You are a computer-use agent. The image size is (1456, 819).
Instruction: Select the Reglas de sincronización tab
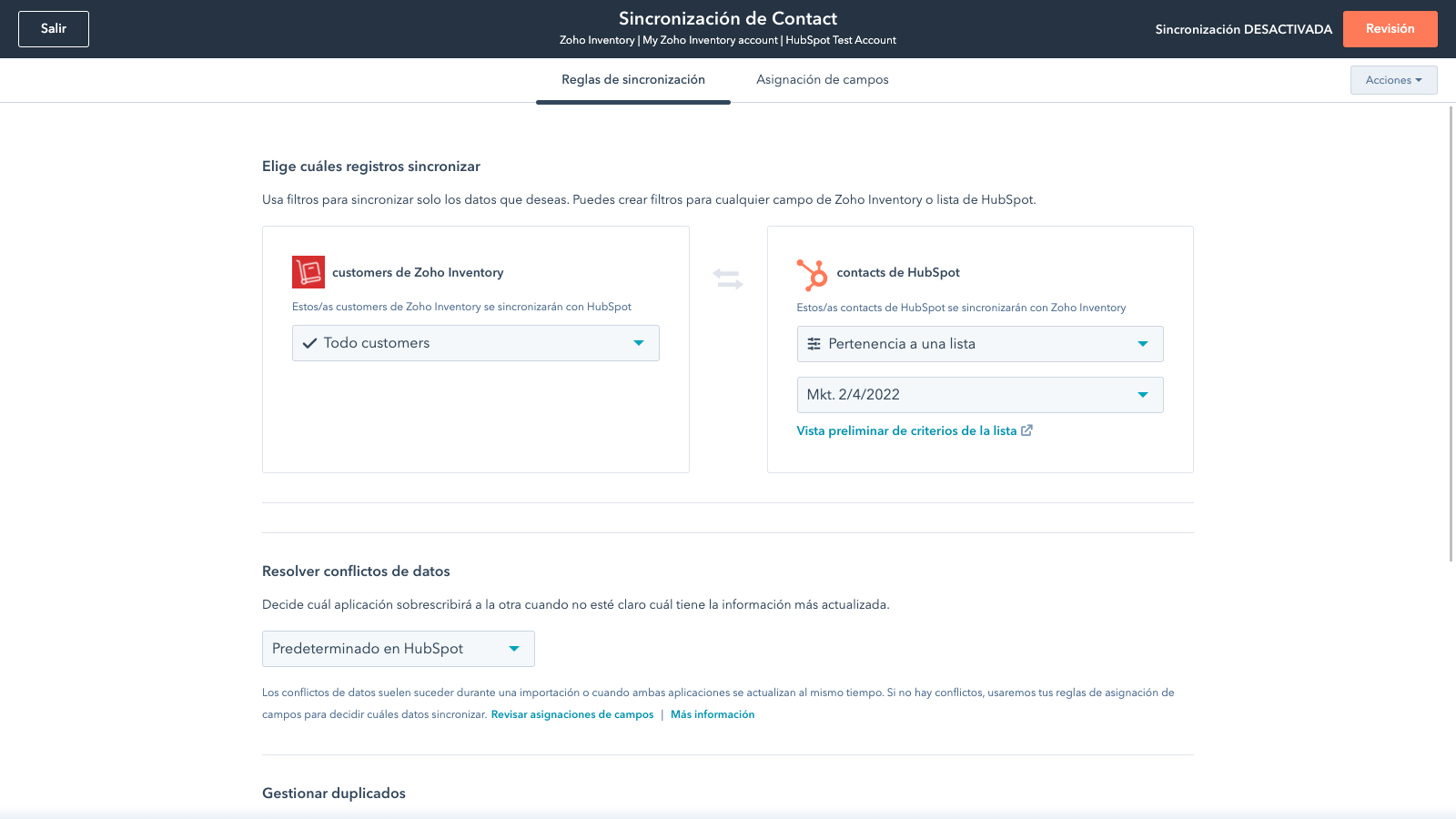632,80
